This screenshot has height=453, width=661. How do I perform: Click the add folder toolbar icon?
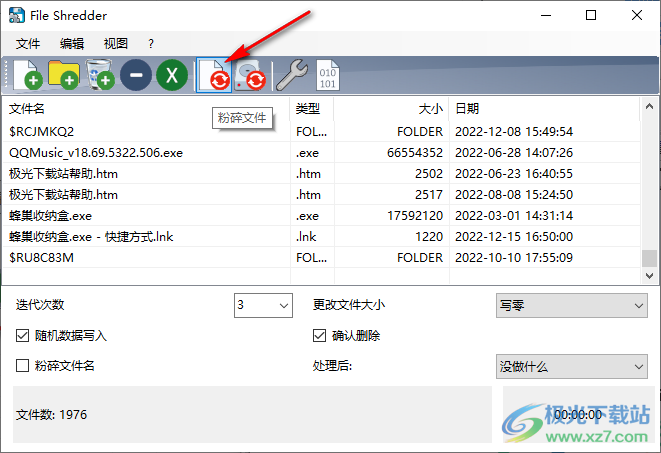tap(64, 75)
